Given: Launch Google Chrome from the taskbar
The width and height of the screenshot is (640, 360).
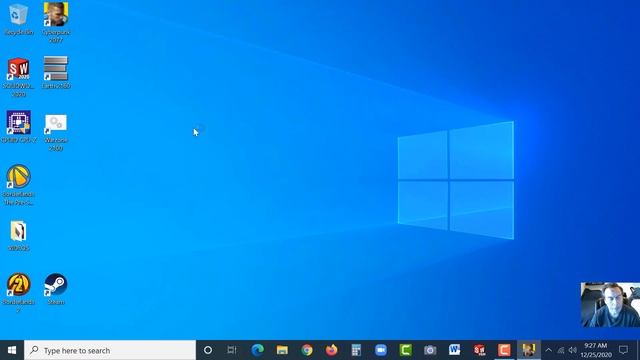Looking at the screenshot, I should (307, 350).
